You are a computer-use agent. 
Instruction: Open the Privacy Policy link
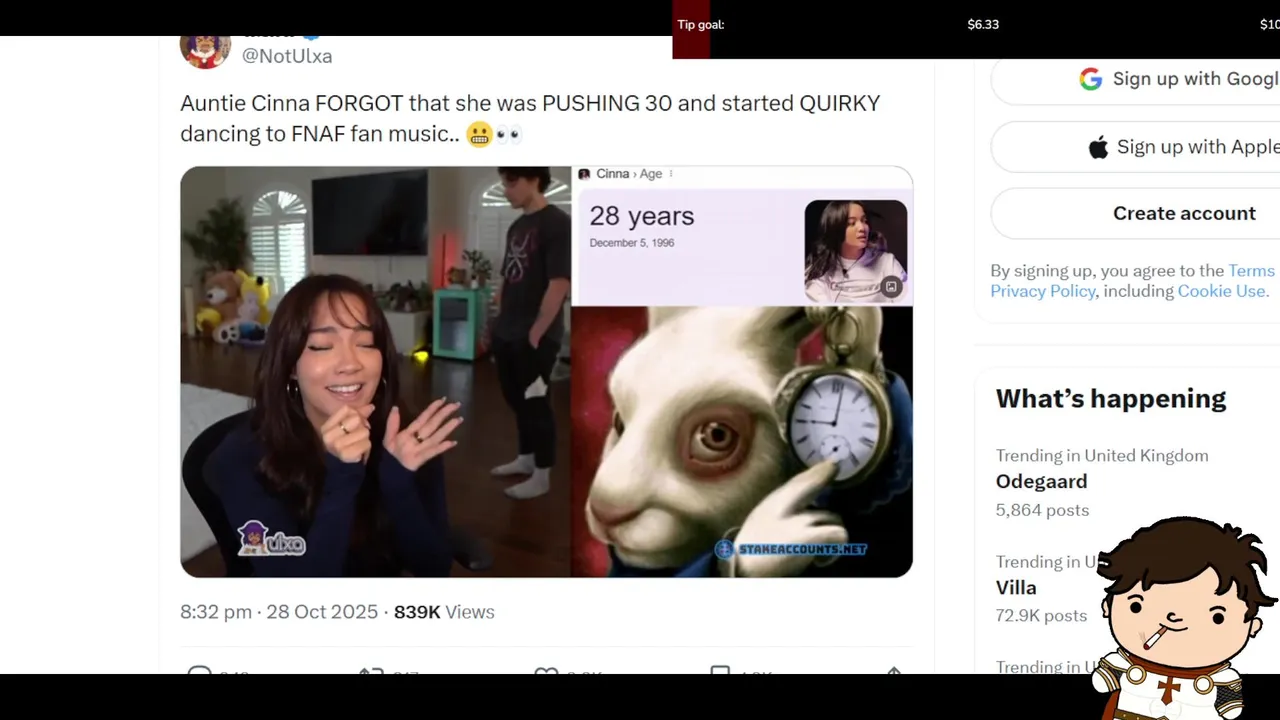(x=1043, y=291)
